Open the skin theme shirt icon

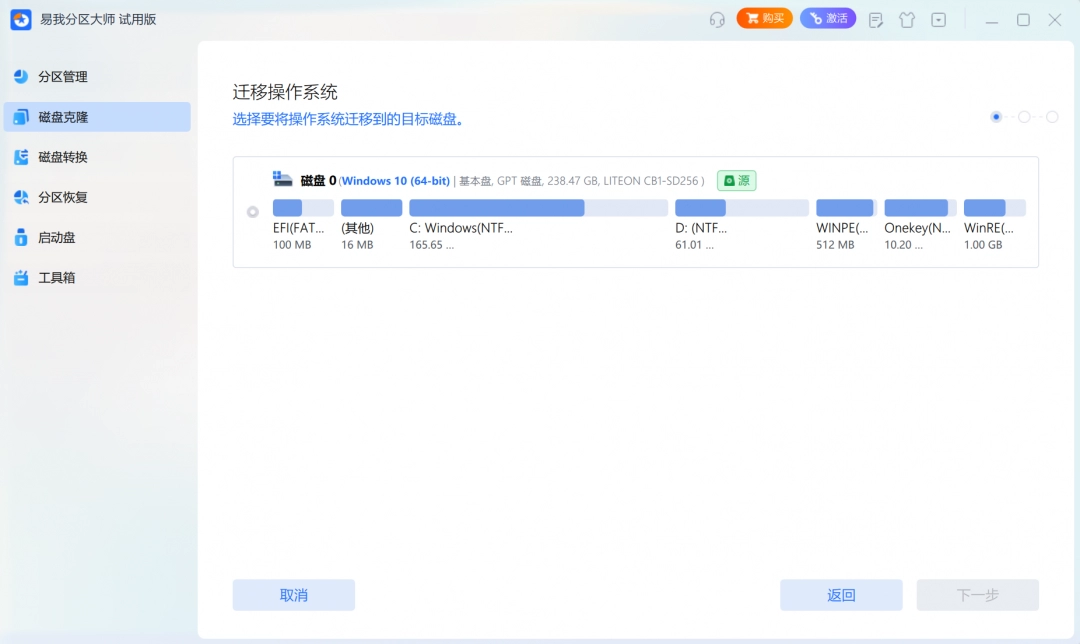point(907,20)
